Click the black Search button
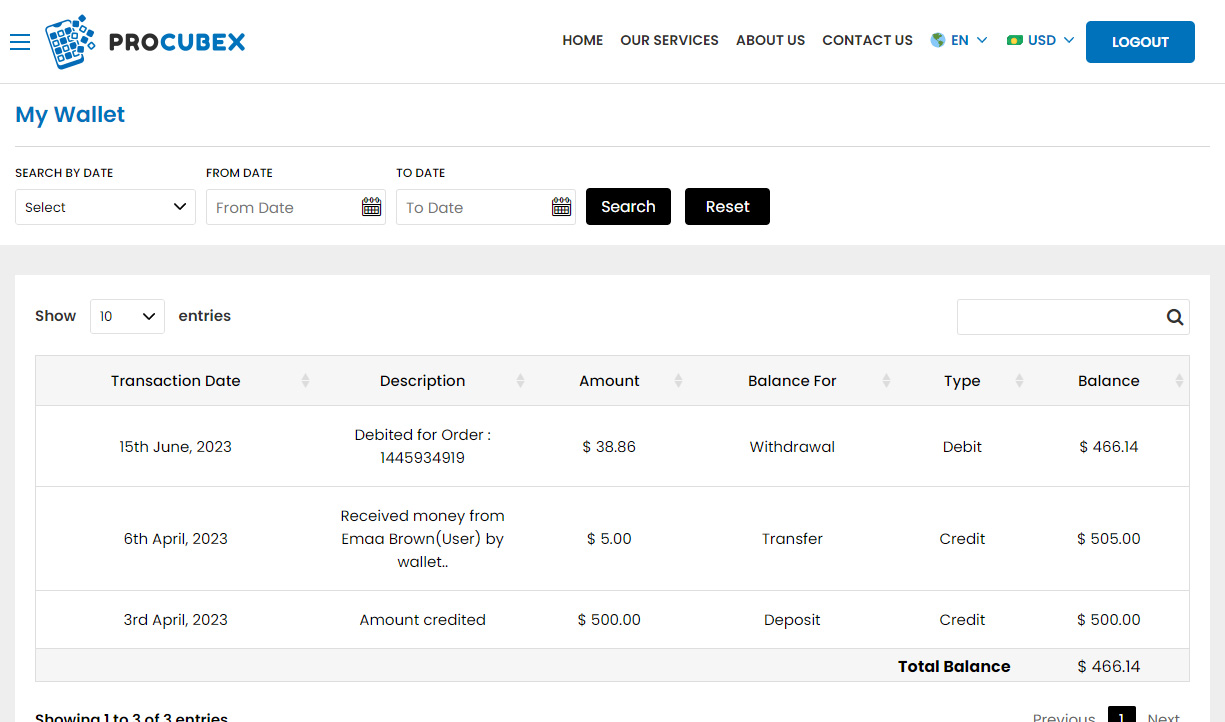Image resolution: width=1225 pixels, height=722 pixels. [x=628, y=207]
